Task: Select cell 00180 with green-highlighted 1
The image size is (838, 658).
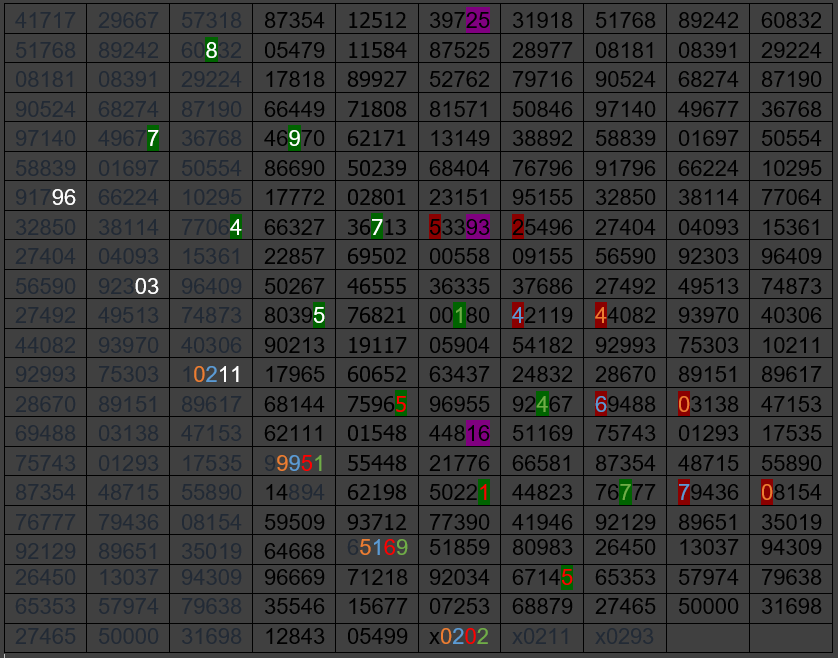Action: click(x=458, y=316)
